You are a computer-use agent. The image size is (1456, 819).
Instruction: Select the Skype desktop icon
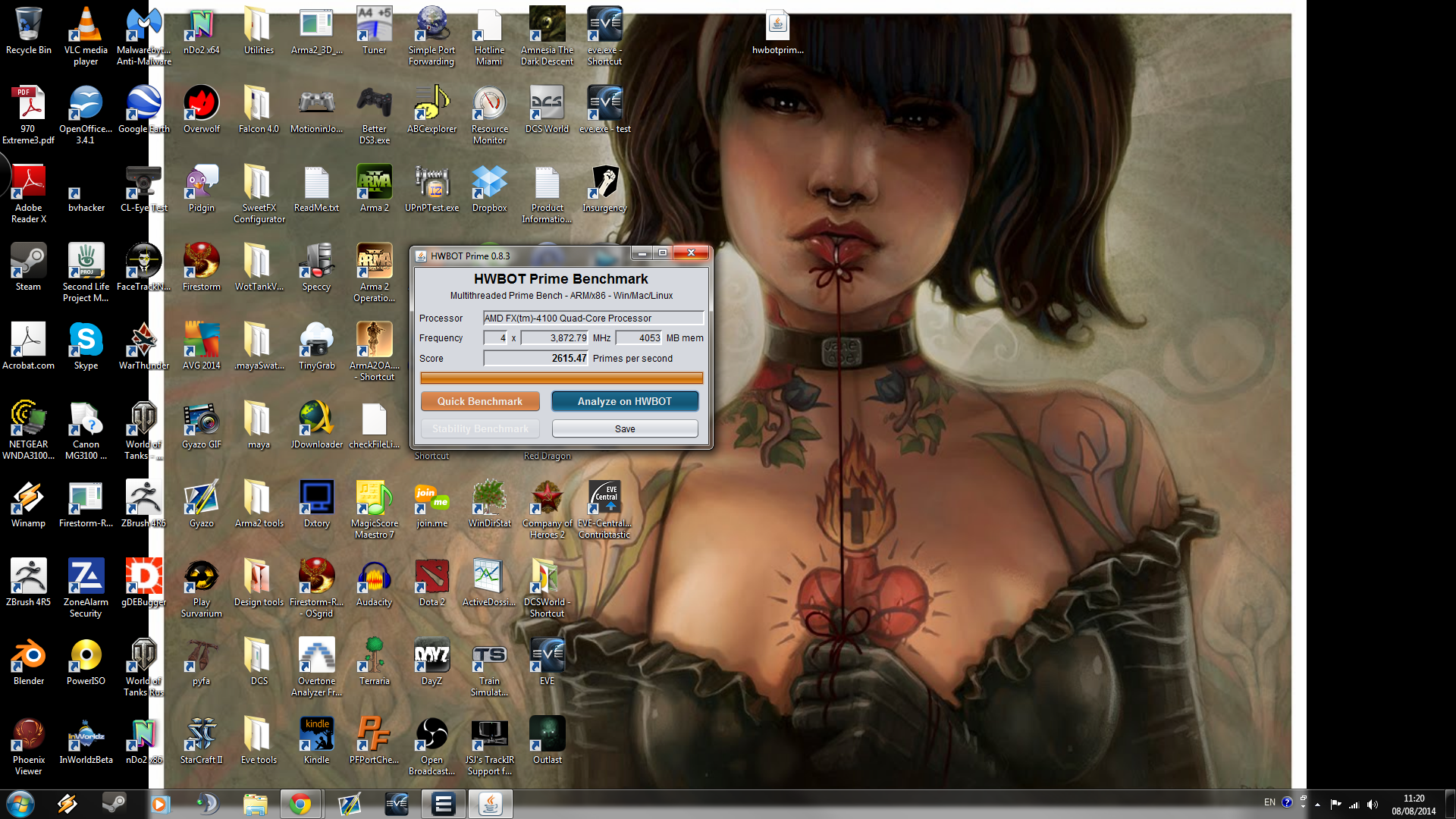(86, 346)
